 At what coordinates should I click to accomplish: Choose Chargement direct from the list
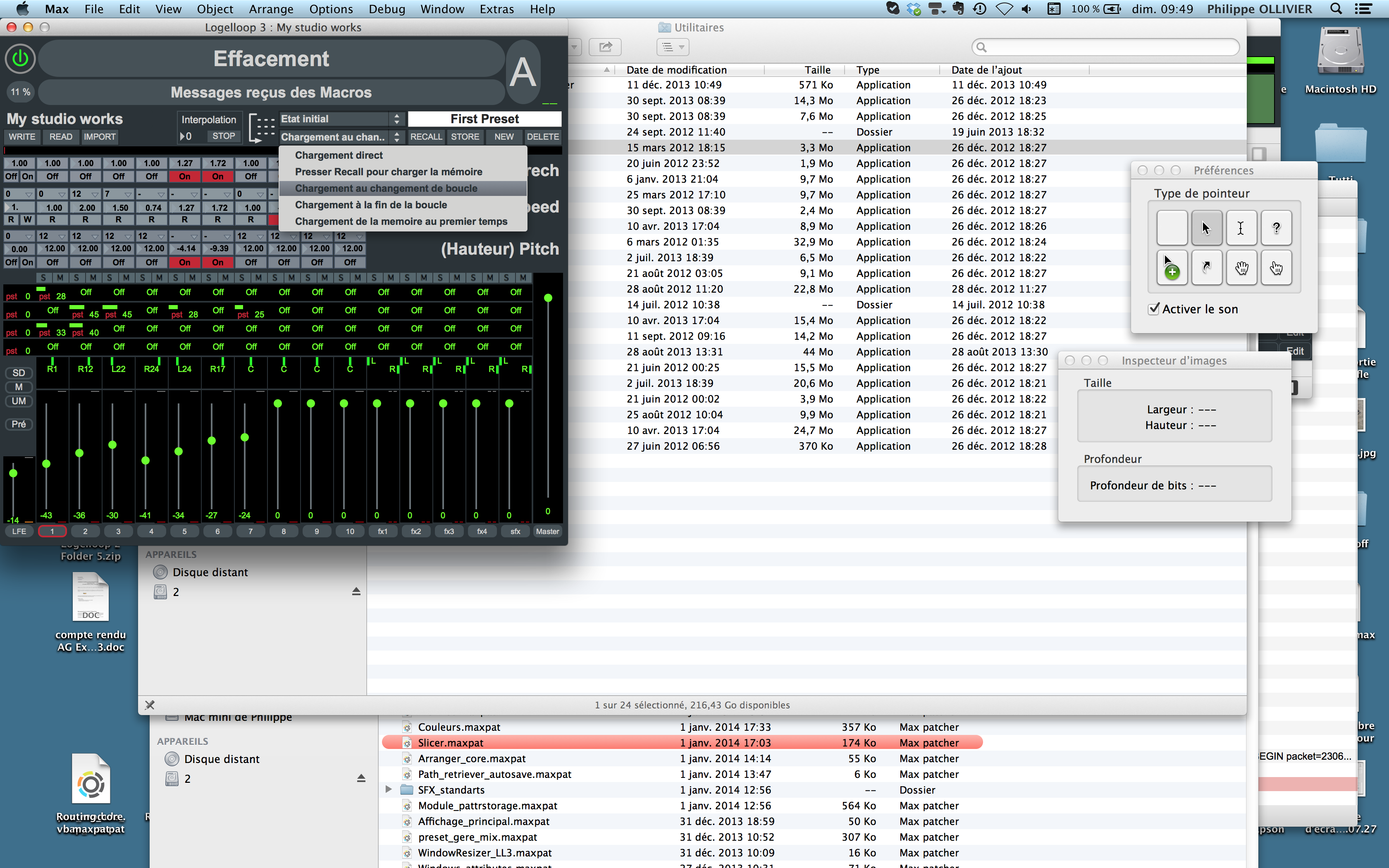[x=402, y=155]
